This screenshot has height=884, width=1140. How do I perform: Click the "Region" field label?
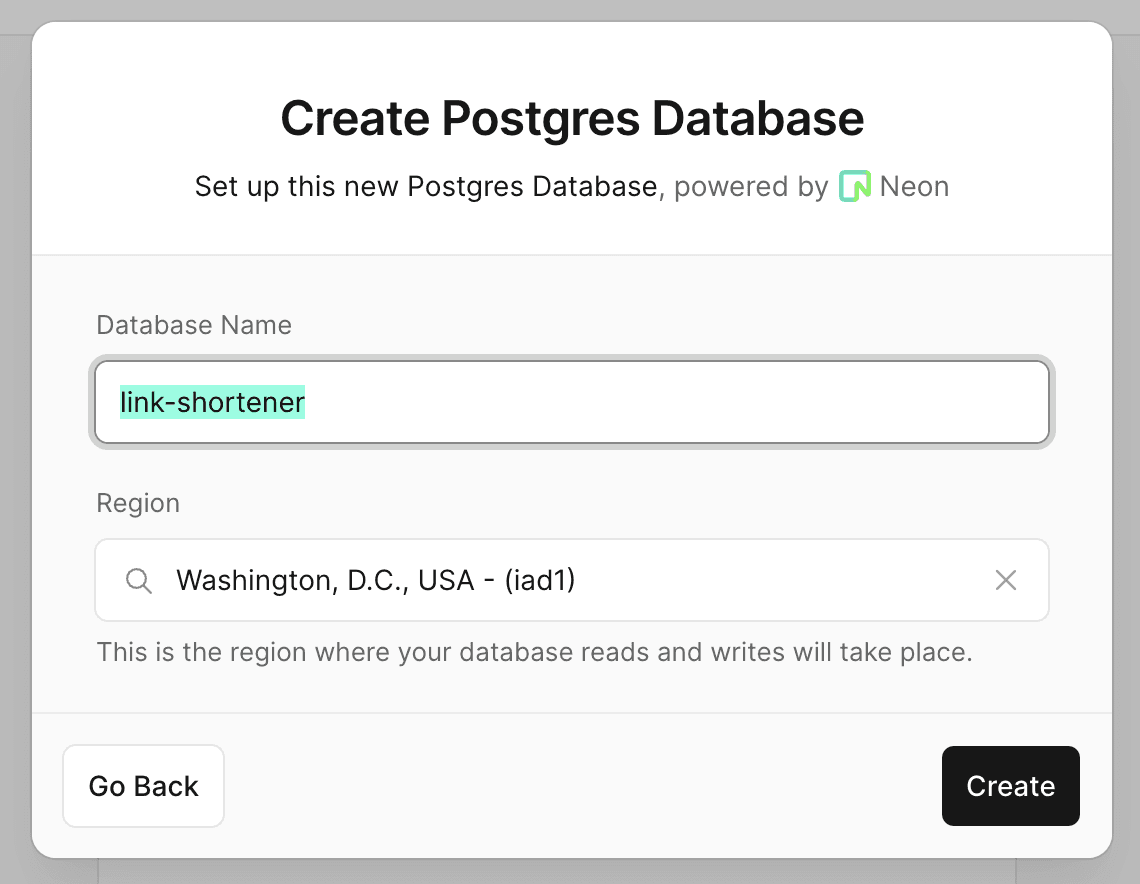pyautogui.click(x=138, y=503)
